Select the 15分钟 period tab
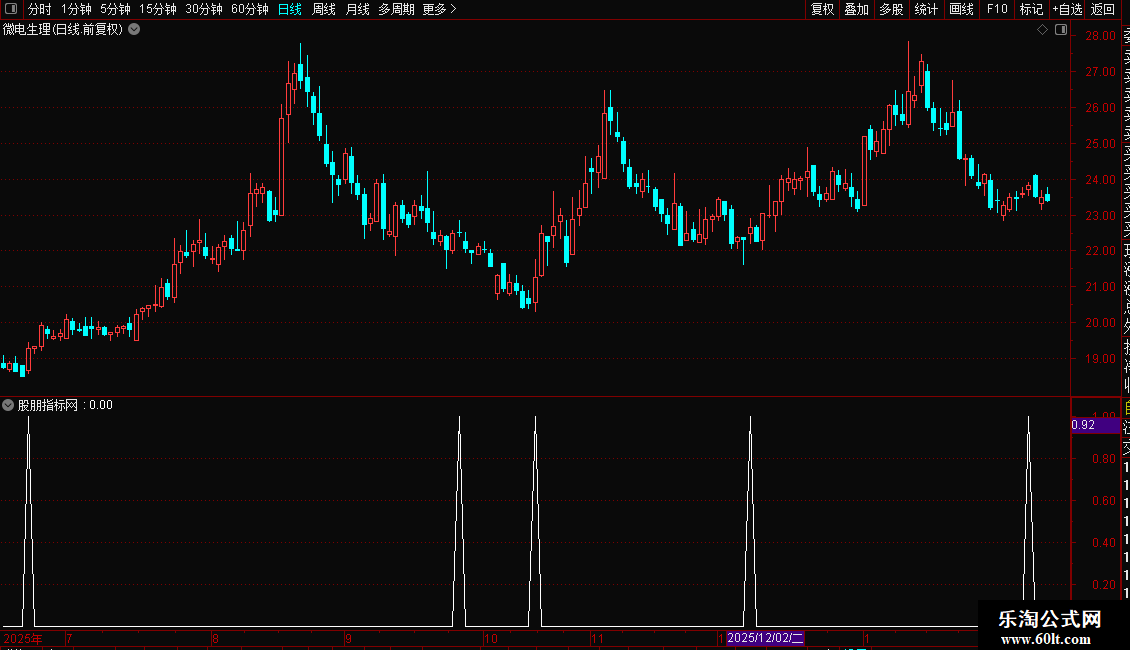The height and width of the screenshot is (650, 1130). pos(158,9)
